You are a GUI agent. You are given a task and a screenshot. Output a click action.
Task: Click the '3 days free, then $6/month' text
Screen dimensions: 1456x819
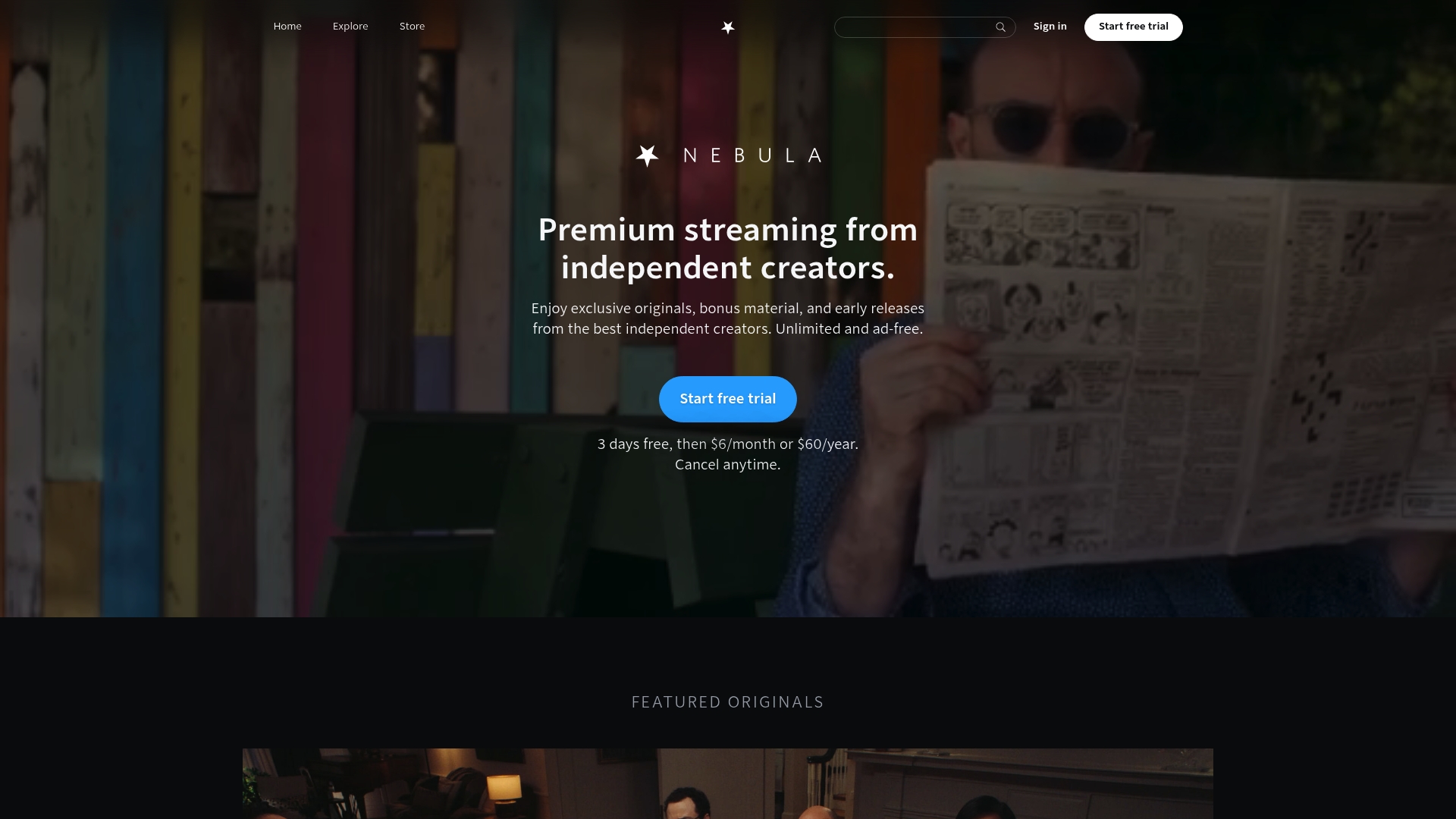pos(686,444)
